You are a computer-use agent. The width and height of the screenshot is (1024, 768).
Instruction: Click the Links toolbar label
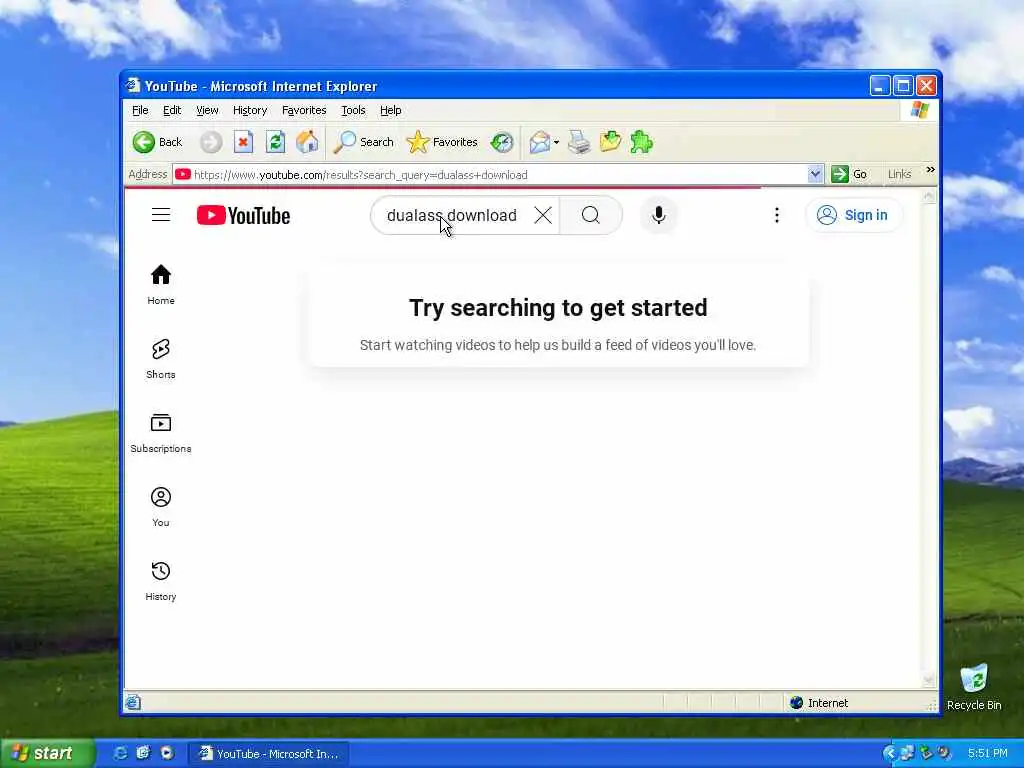click(x=899, y=174)
